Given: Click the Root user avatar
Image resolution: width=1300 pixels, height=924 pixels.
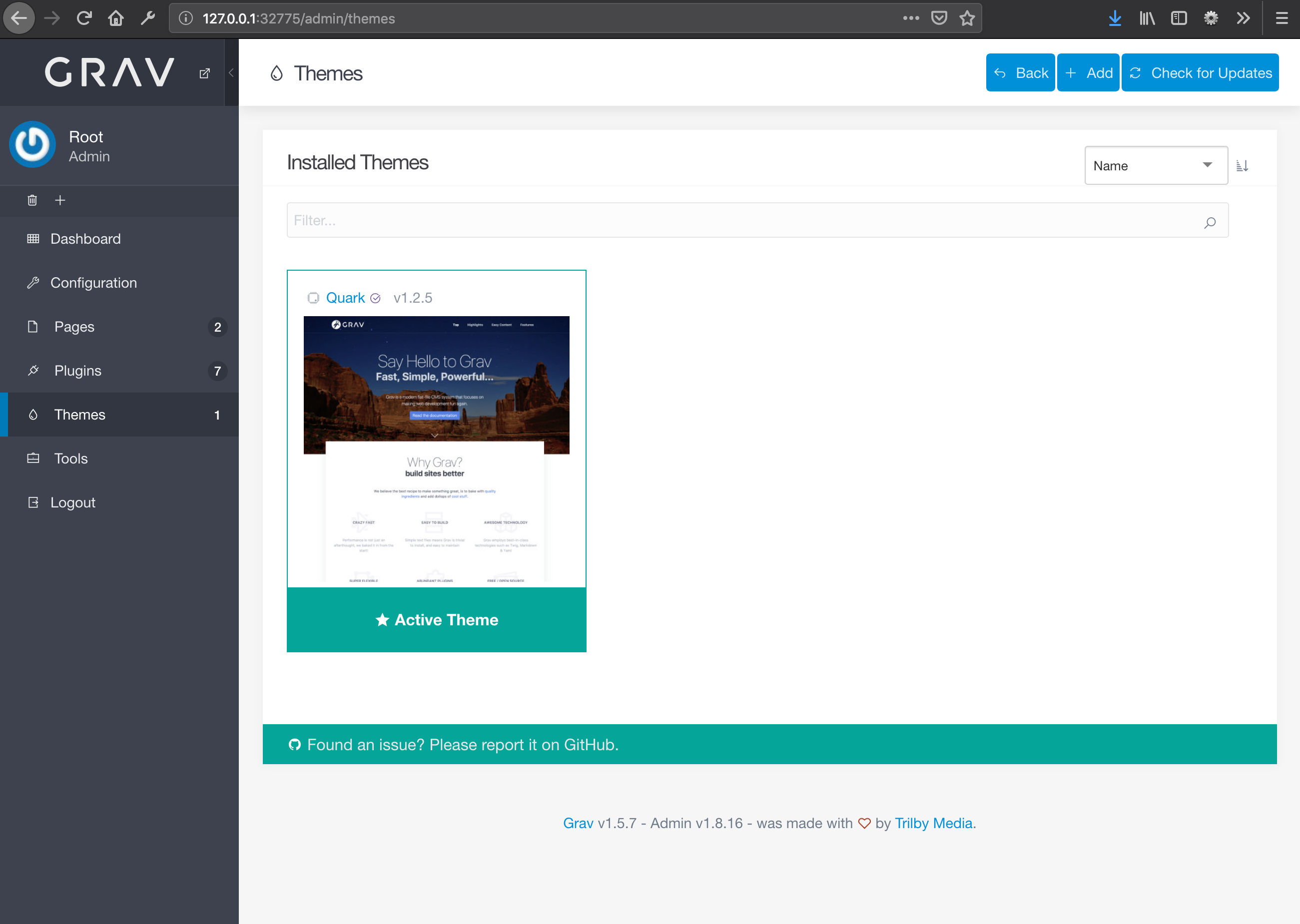Looking at the screenshot, I should [32, 144].
